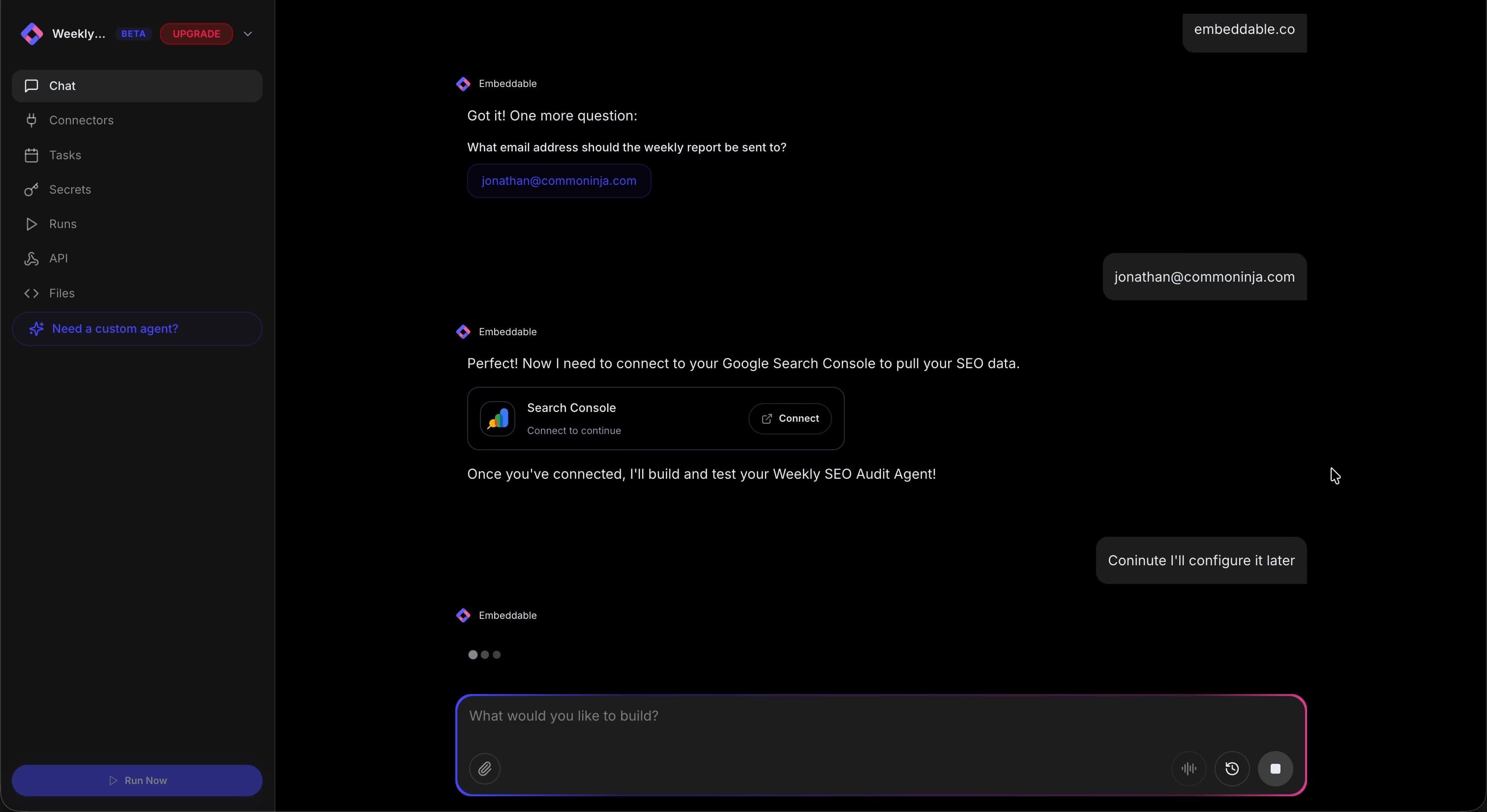This screenshot has width=1487, height=812.
Task: Click the Search Console colored logo
Action: pyautogui.click(x=497, y=418)
